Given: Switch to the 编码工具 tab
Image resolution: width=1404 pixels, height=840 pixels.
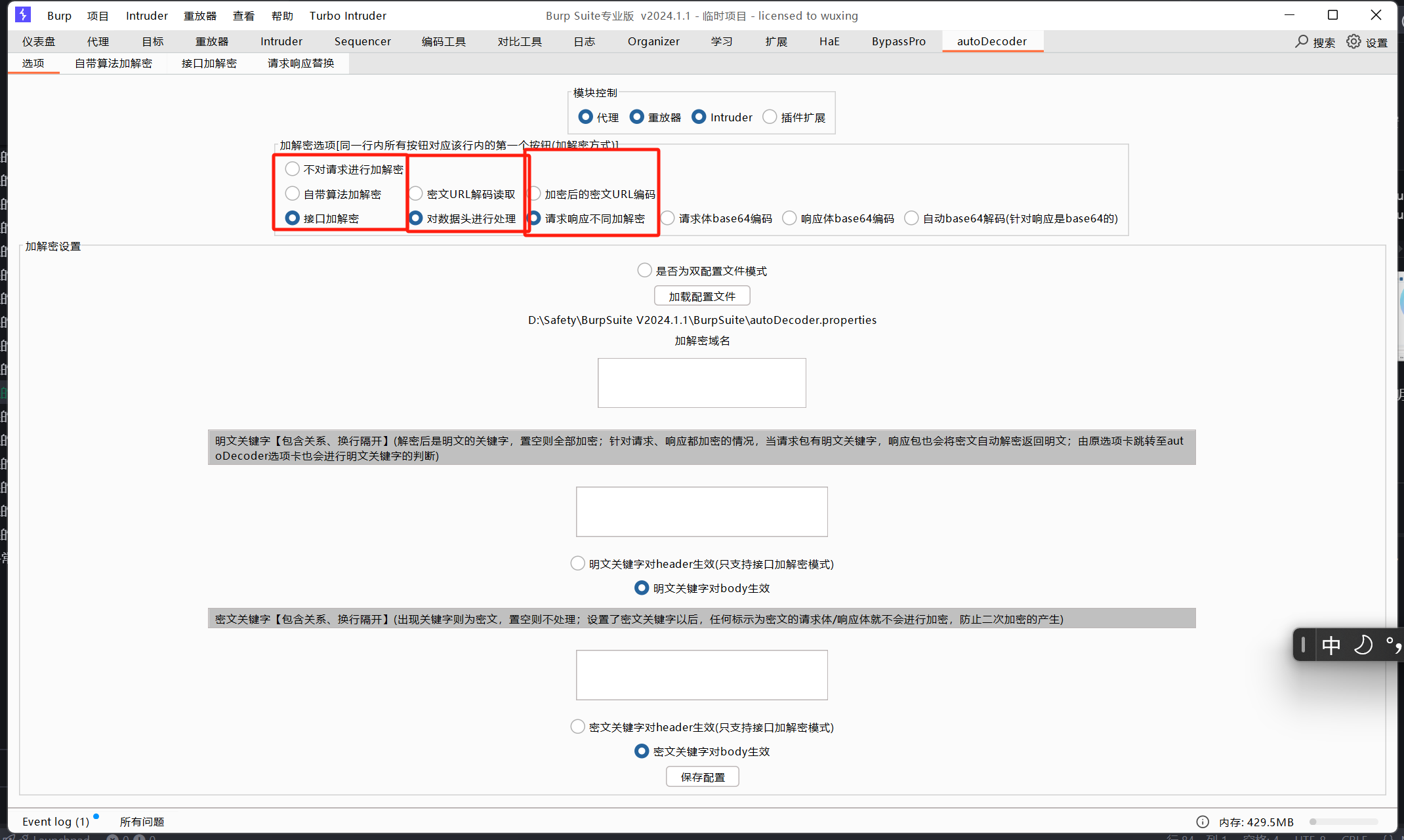Looking at the screenshot, I should (x=444, y=41).
